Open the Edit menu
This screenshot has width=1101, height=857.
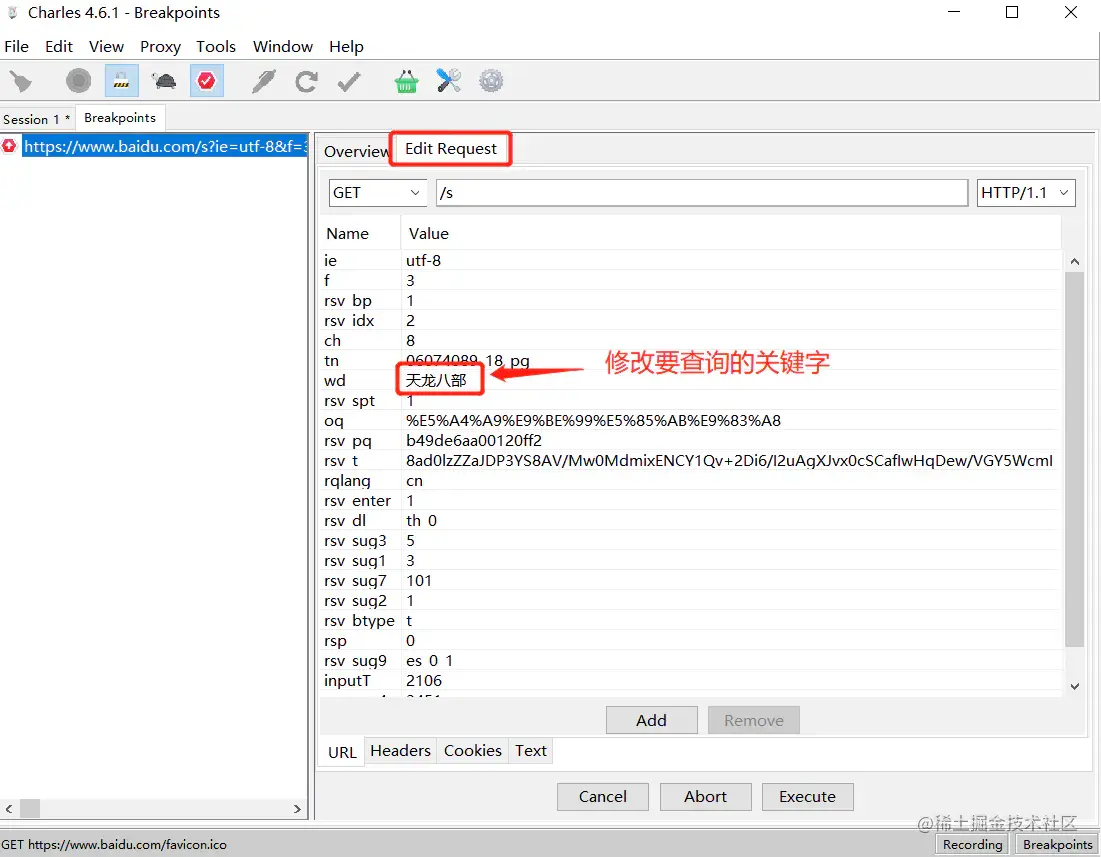tap(59, 46)
